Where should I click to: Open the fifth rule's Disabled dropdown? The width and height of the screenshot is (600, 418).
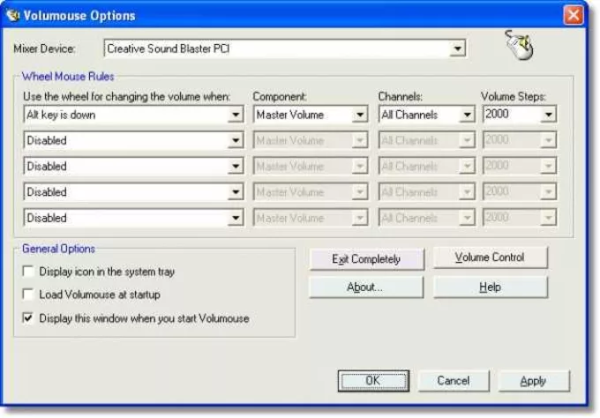(x=134, y=217)
